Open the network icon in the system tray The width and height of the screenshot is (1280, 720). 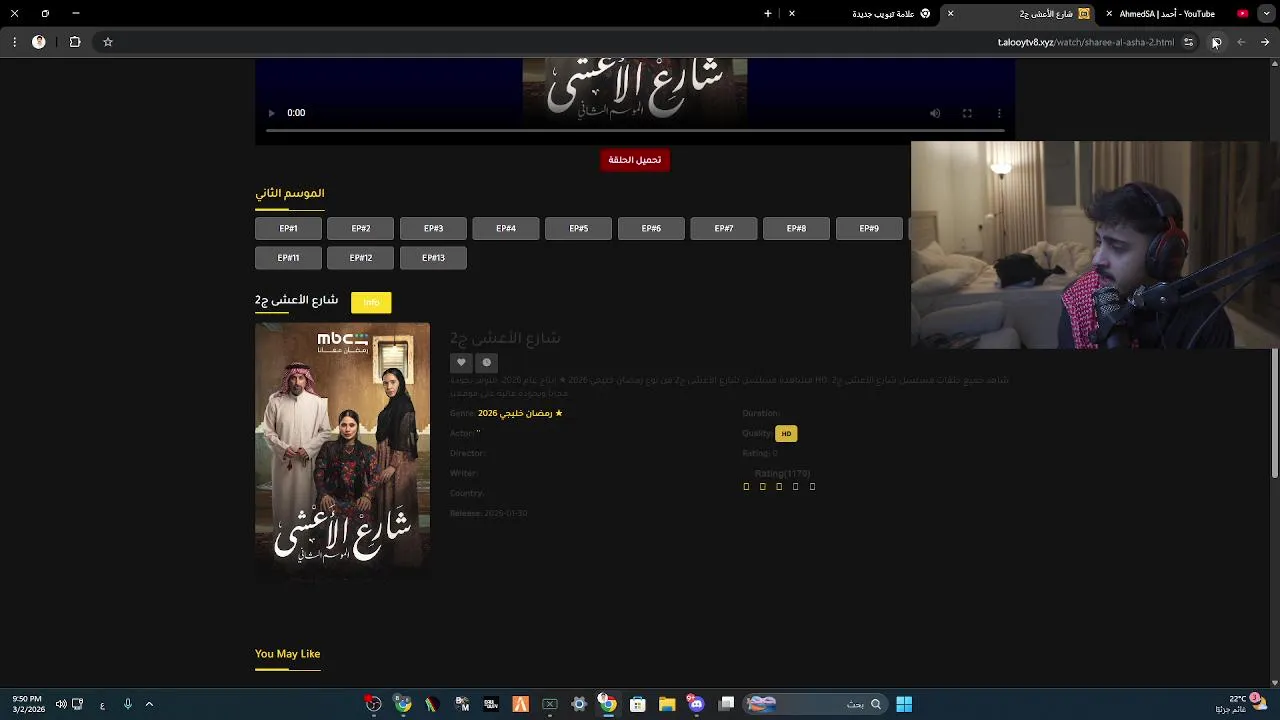(78, 704)
